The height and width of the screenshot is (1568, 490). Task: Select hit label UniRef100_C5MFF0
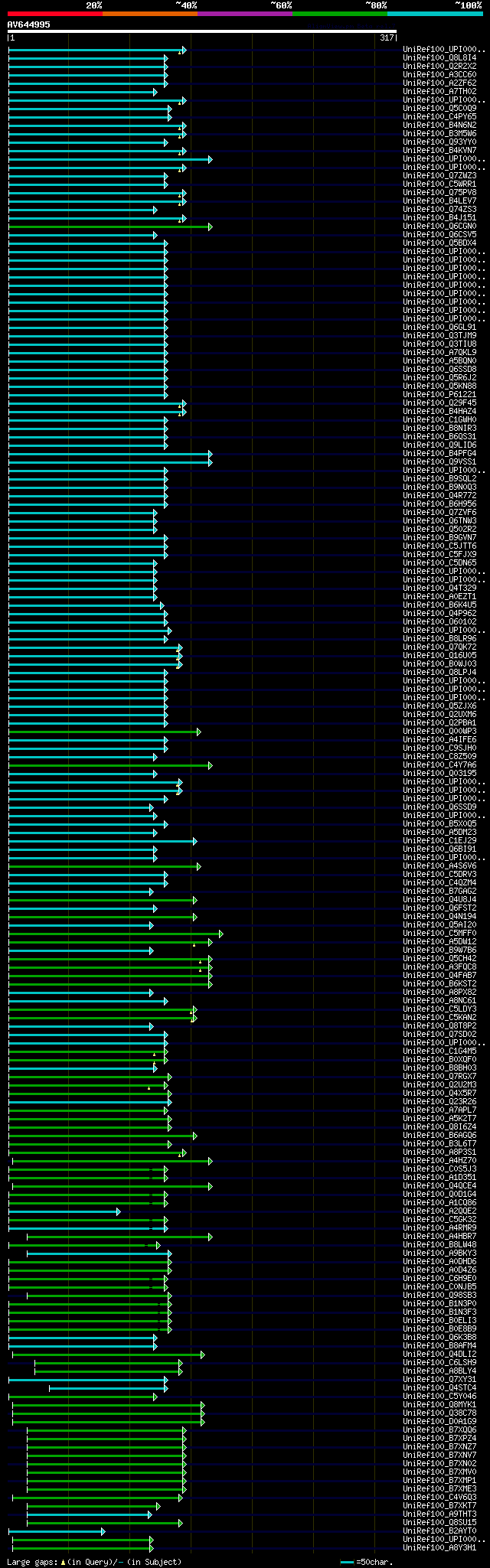tap(439, 933)
